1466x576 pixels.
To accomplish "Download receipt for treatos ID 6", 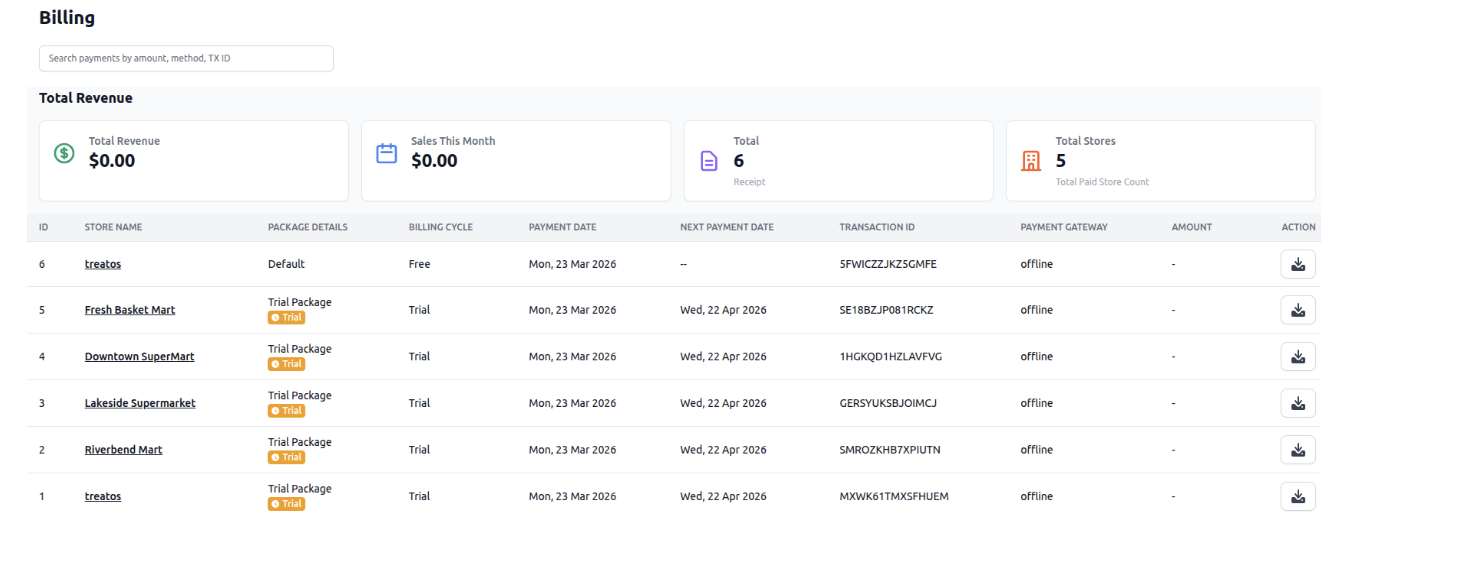I will [x=1298, y=264].
